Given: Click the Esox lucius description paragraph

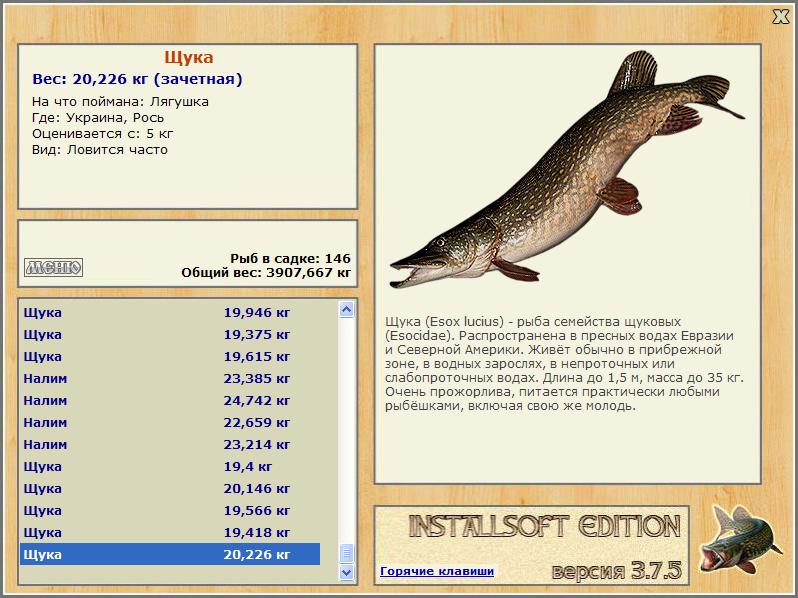Looking at the screenshot, I should pyautogui.click(x=564, y=364).
